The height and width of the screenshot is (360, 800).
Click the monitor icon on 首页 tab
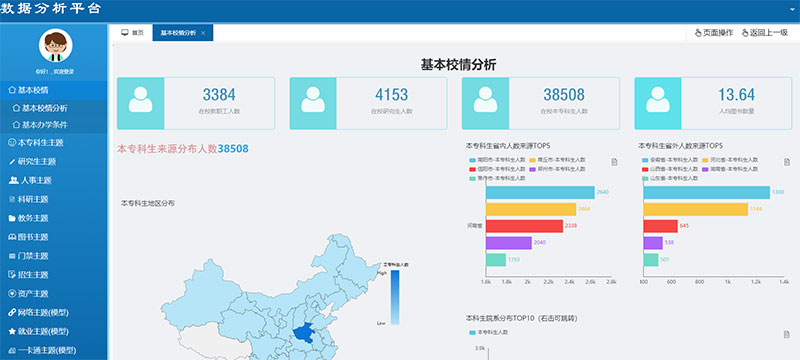coord(124,33)
